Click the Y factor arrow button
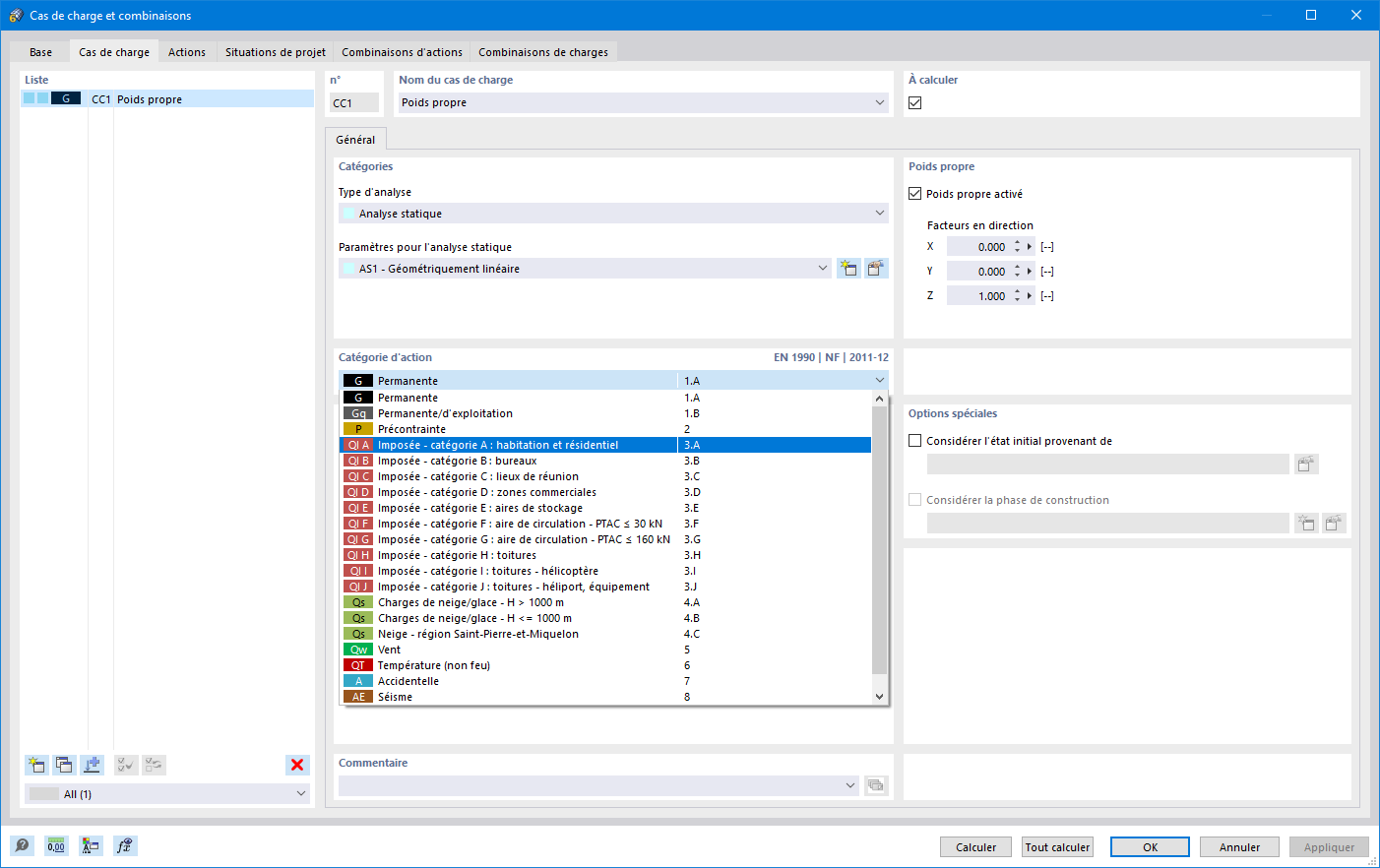 tap(1031, 272)
